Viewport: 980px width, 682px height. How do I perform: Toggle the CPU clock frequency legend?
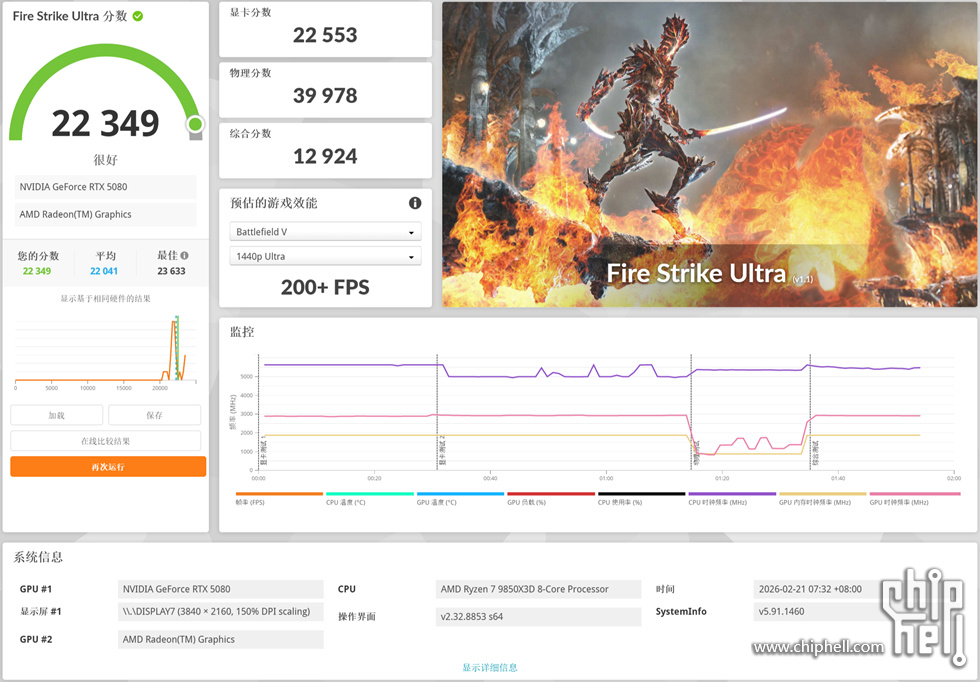tap(732, 498)
